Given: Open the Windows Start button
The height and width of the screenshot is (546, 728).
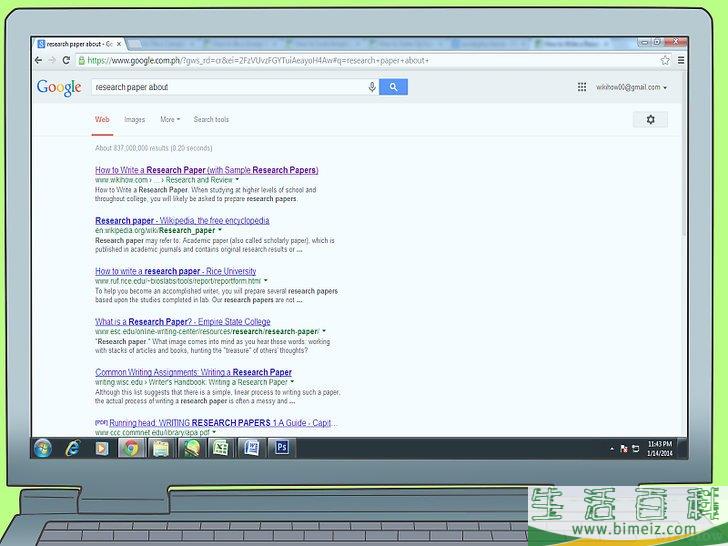Looking at the screenshot, I should pyautogui.click(x=43, y=448).
